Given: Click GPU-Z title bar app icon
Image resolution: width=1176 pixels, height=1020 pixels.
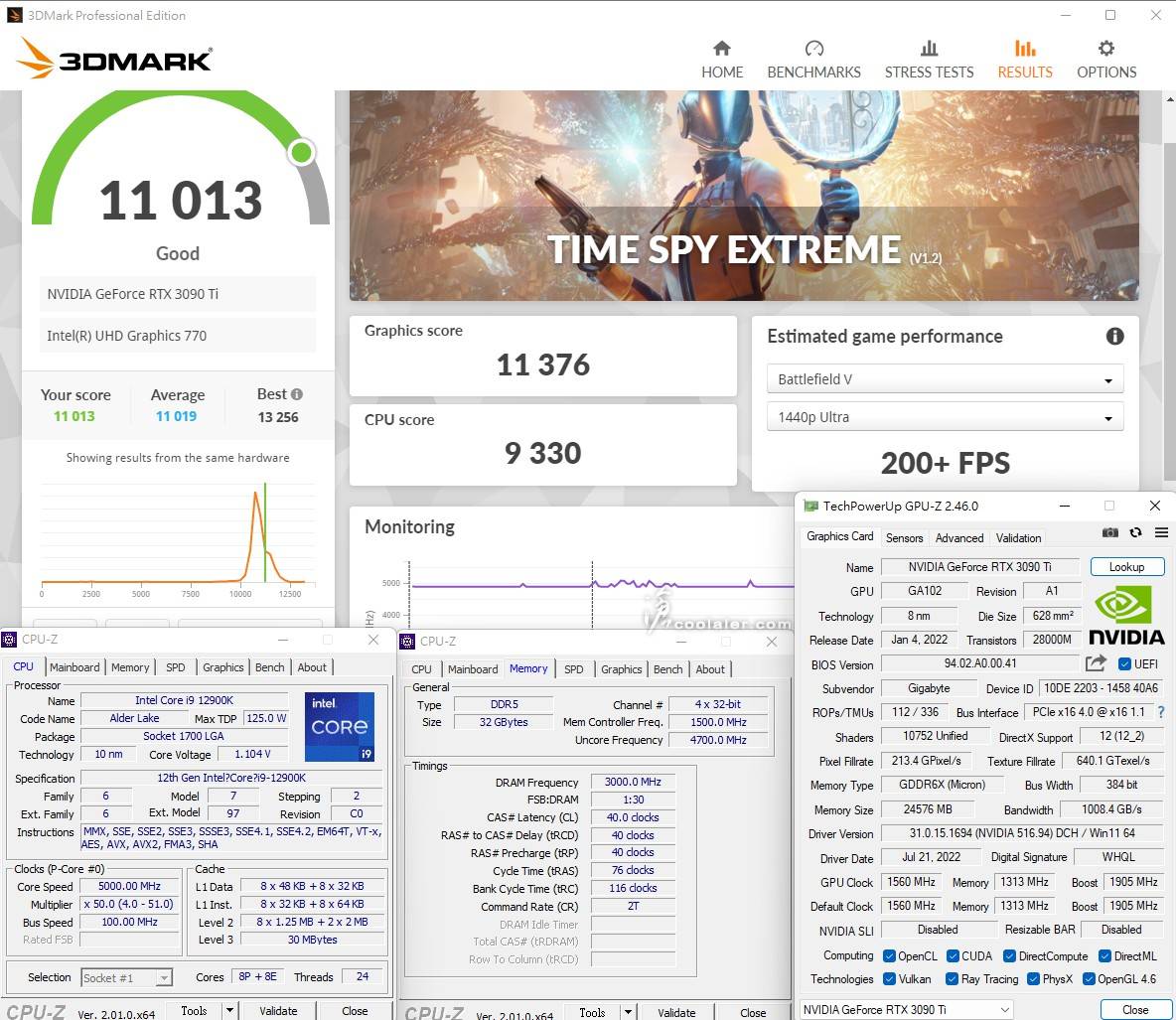Looking at the screenshot, I should click(810, 507).
